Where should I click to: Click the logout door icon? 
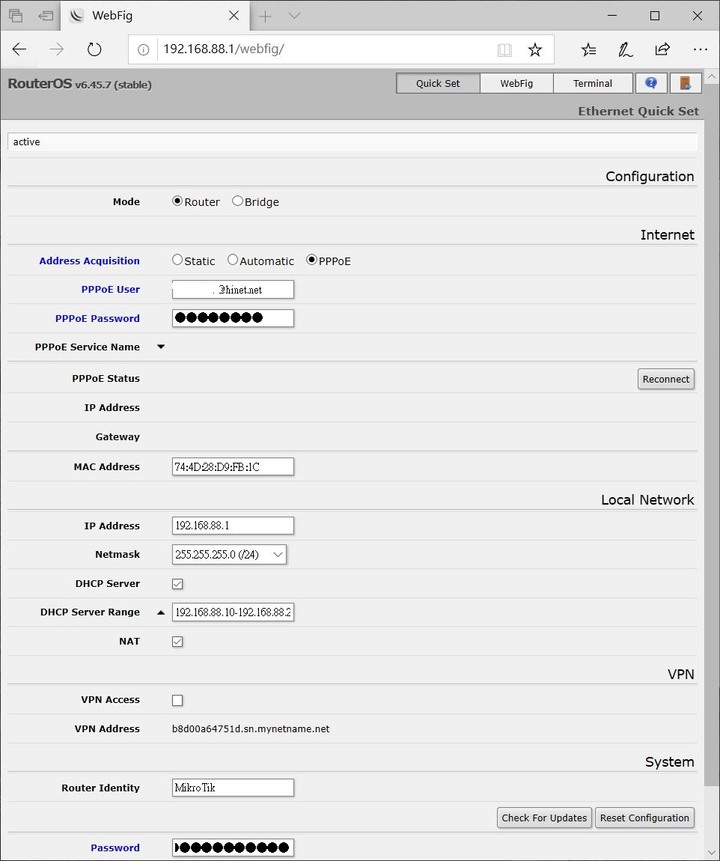point(685,83)
